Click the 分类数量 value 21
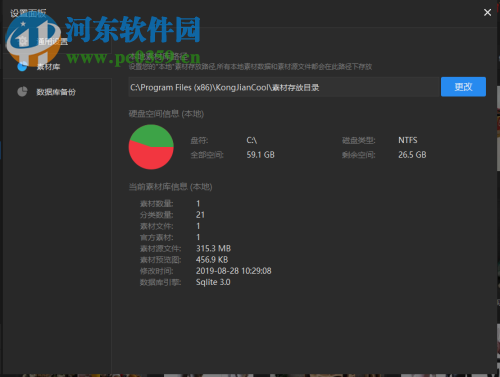The image size is (500, 377). click(200, 215)
